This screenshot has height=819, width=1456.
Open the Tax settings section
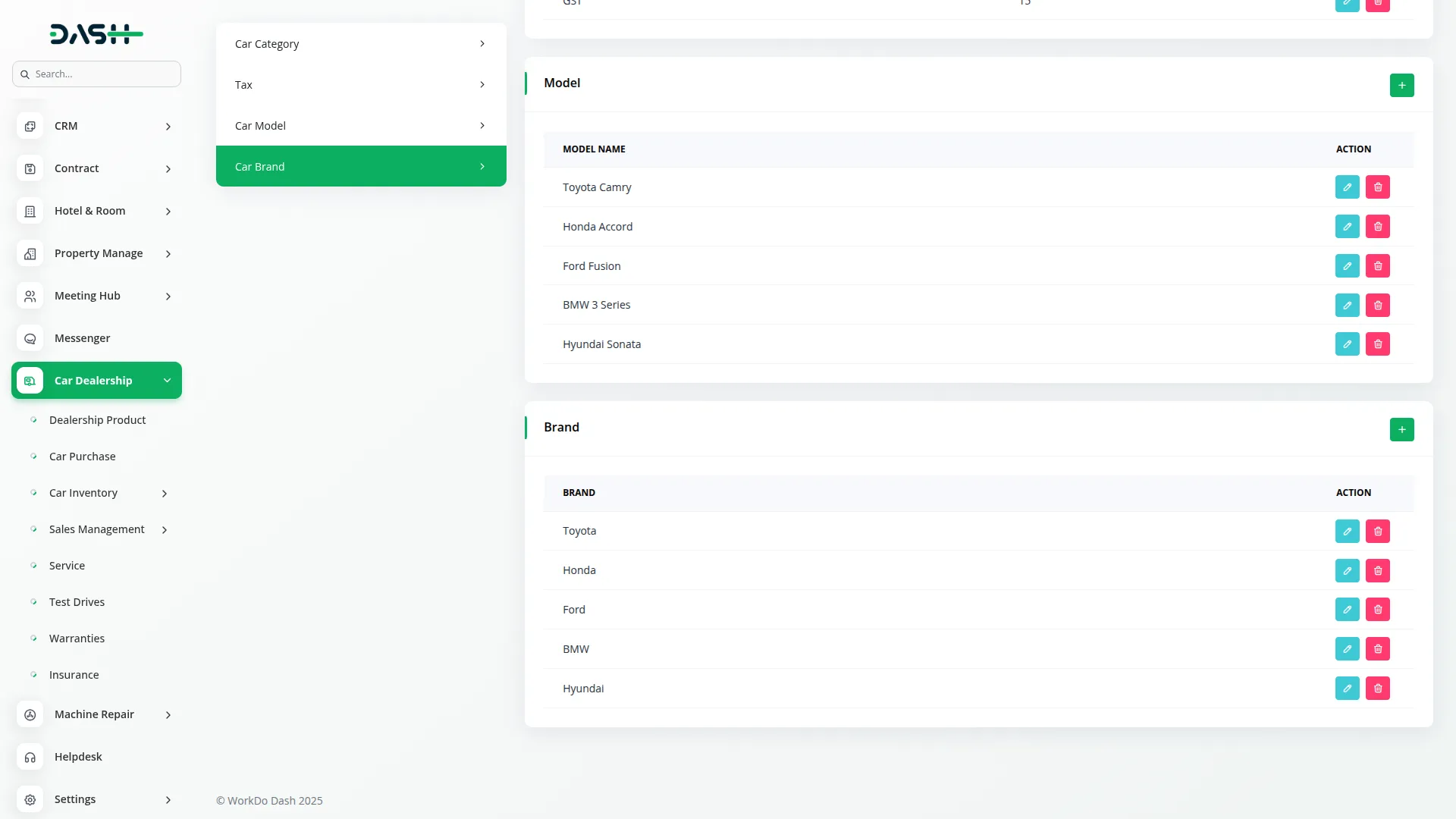pyautogui.click(x=360, y=85)
